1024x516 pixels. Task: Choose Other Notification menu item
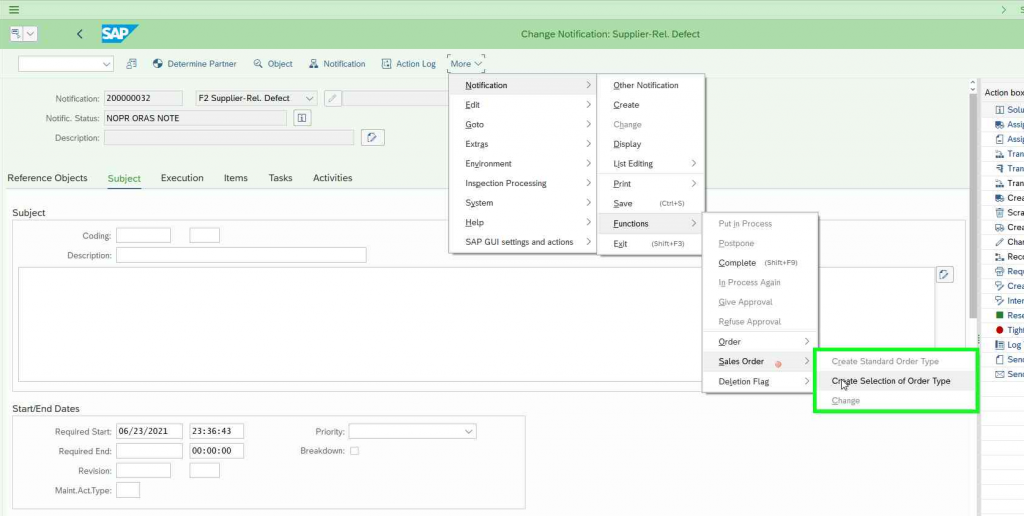(x=650, y=85)
